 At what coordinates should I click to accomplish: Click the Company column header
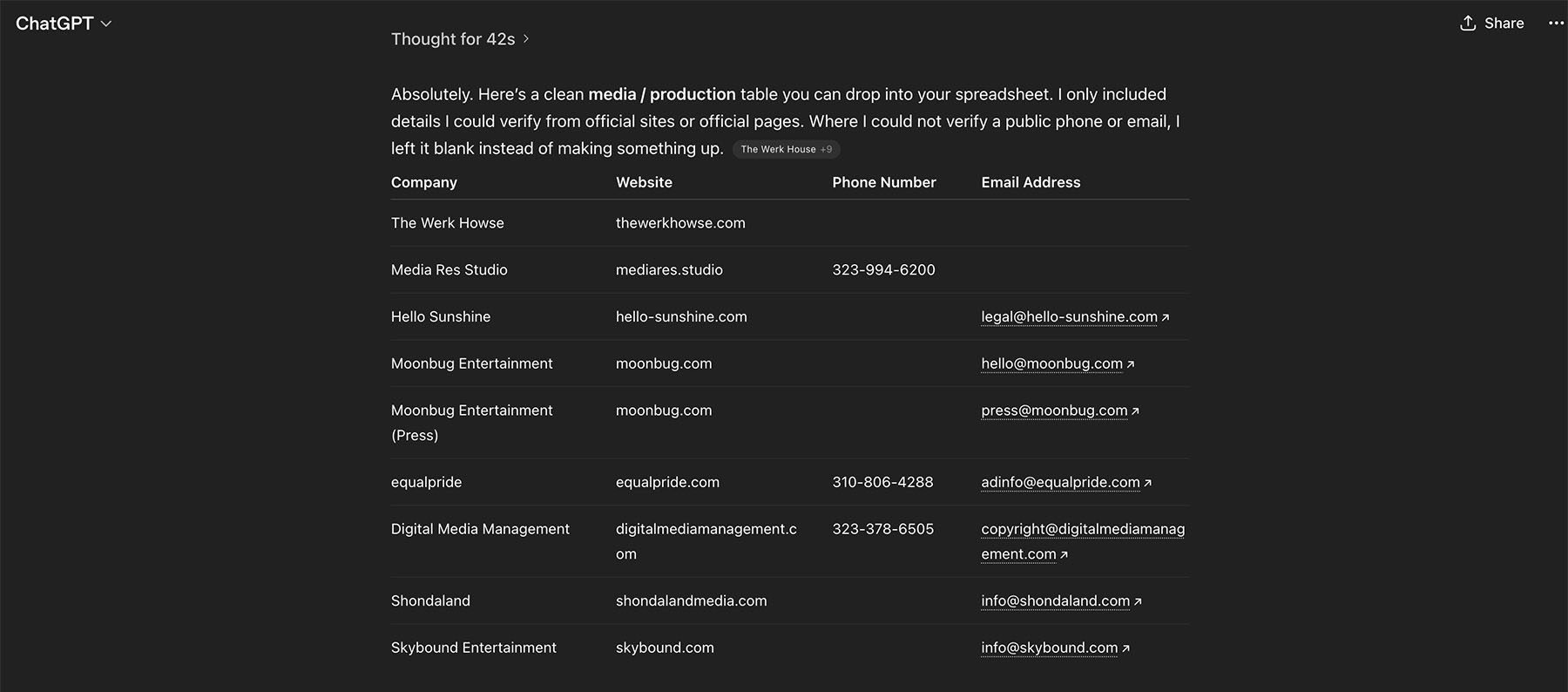(x=424, y=182)
